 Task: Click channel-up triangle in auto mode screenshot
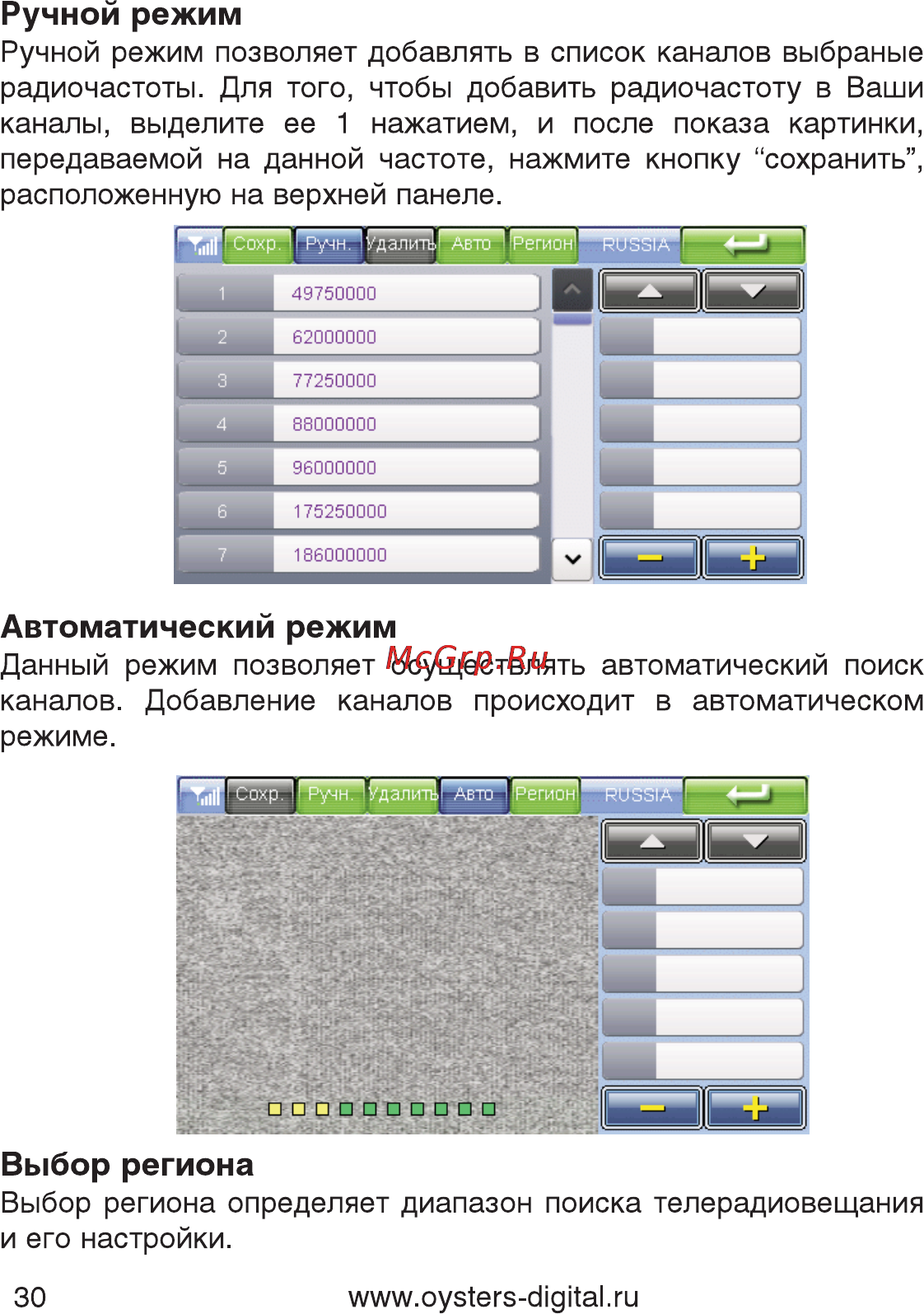[x=652, y=841]
